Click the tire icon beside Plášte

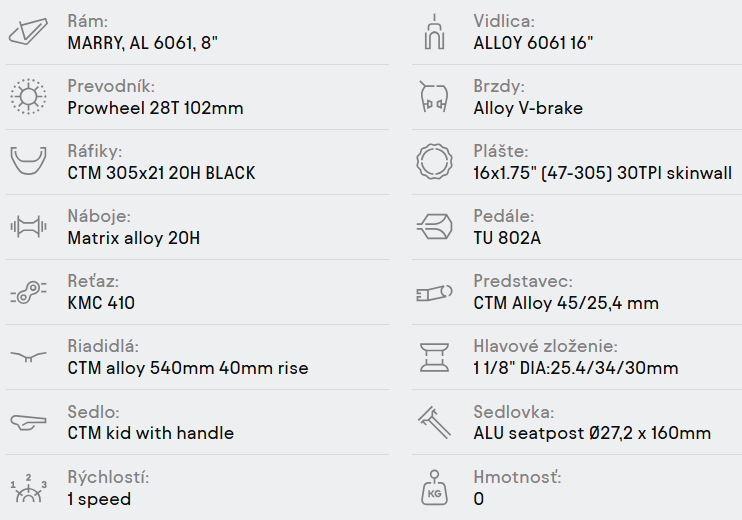click(x=434, y=162)
